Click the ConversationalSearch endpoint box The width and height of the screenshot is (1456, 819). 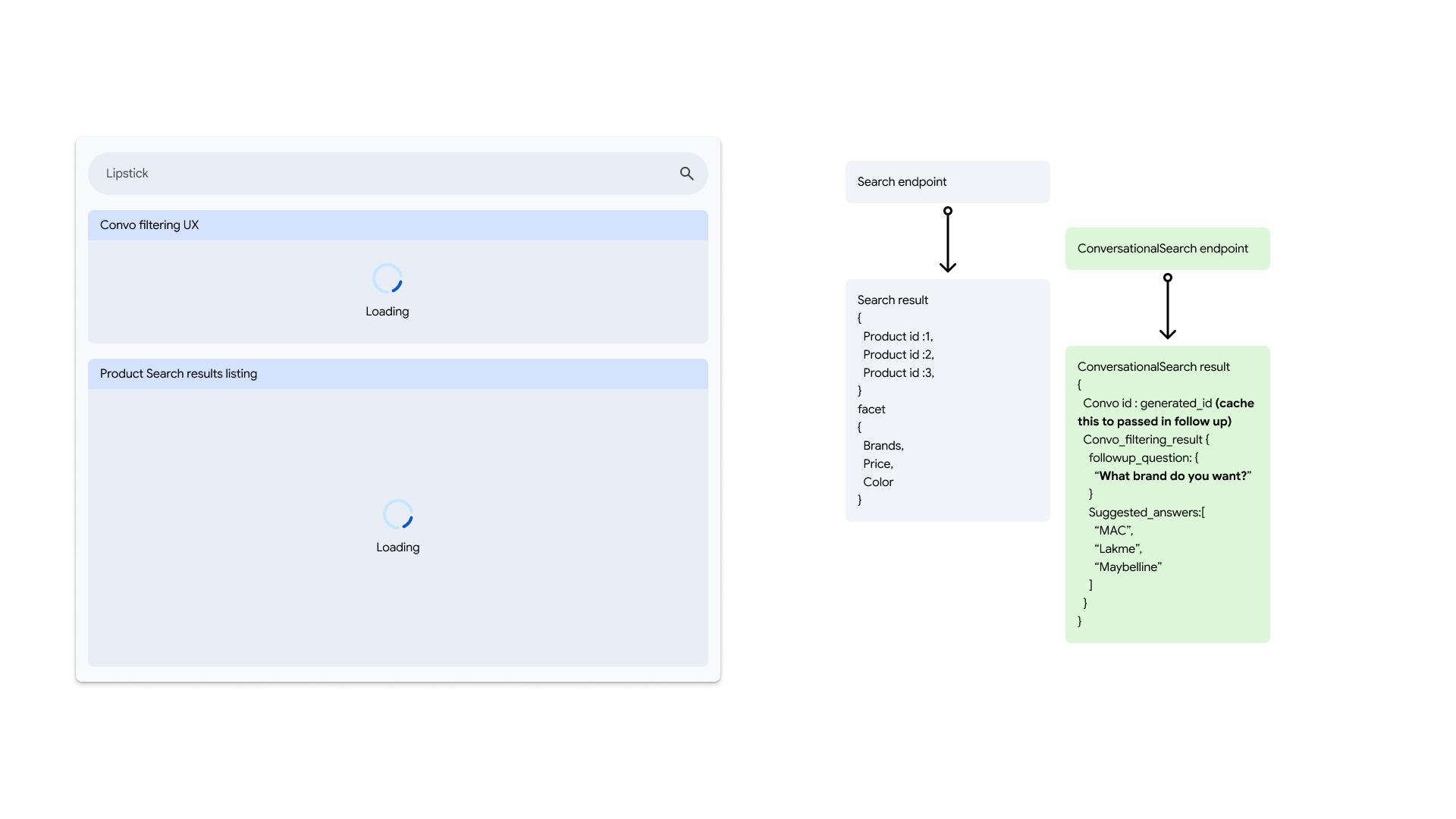[x=1167, y=249]
